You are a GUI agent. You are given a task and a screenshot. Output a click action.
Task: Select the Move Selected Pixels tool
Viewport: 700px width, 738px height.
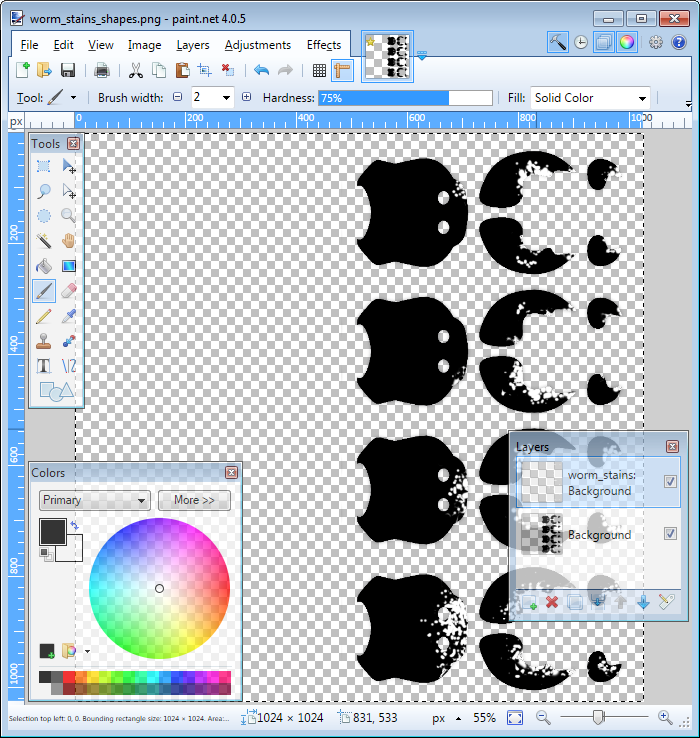coord(69,166)
